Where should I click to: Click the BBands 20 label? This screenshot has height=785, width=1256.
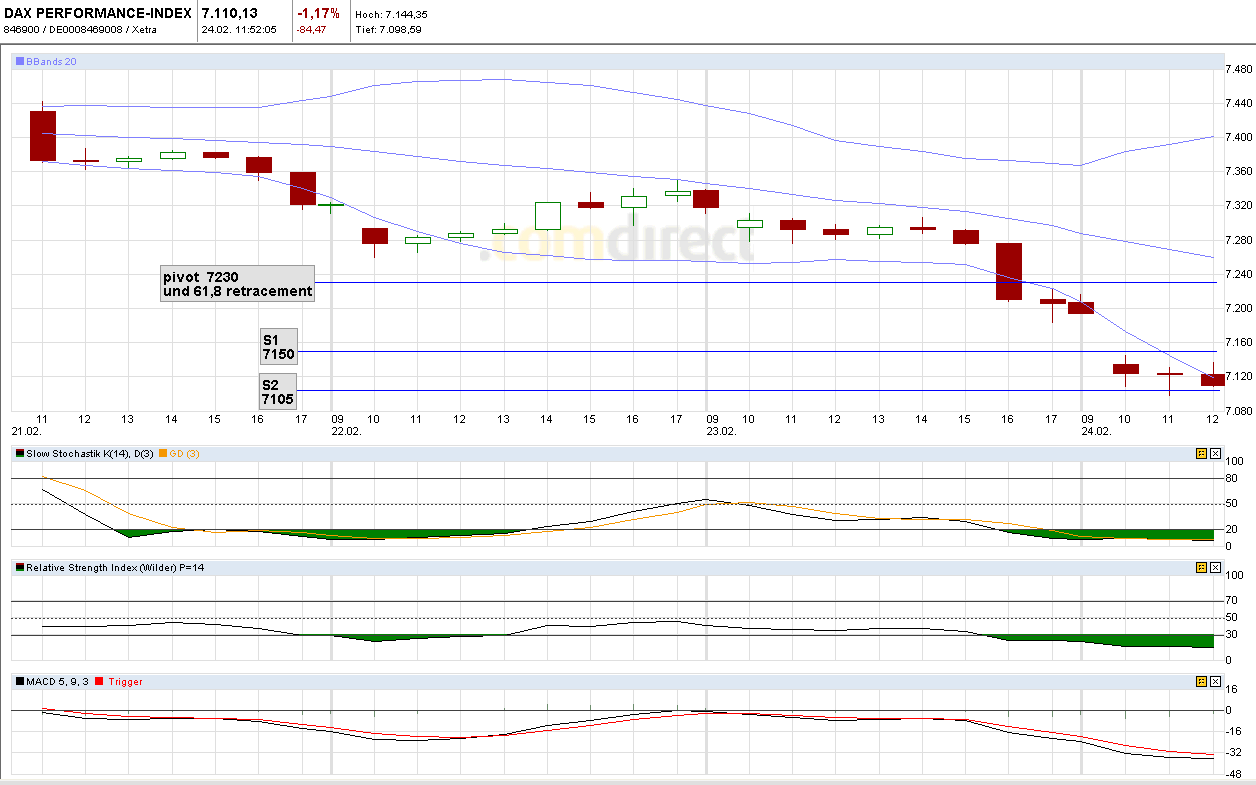[51, 62]
